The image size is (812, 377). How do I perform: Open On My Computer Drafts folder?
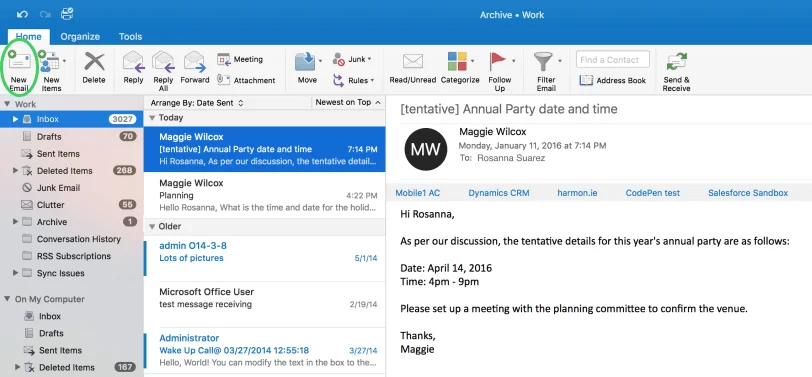pyautogui.click(x=71, y=333)
